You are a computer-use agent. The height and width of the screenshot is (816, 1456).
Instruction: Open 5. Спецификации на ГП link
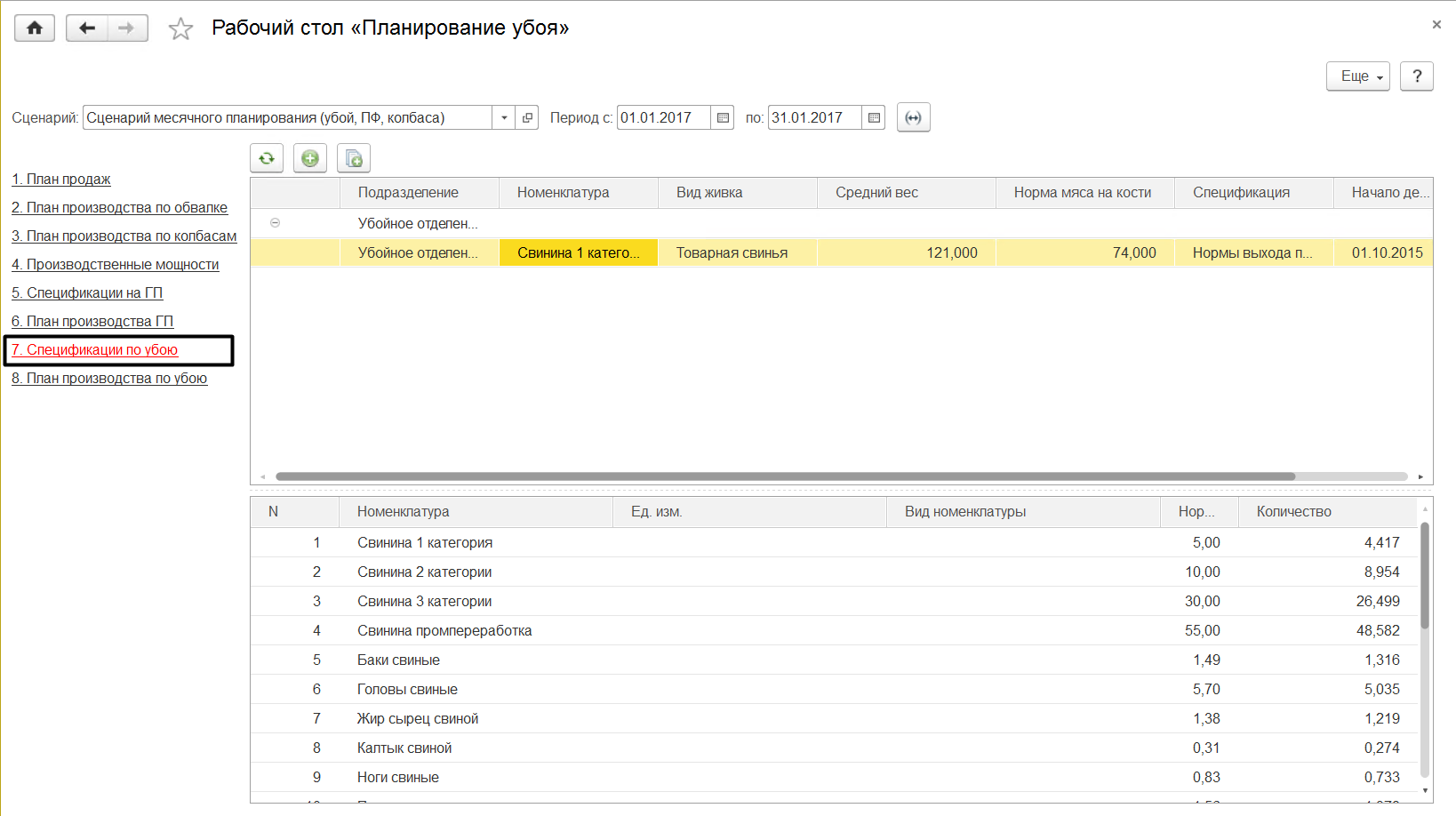(87, 292)
